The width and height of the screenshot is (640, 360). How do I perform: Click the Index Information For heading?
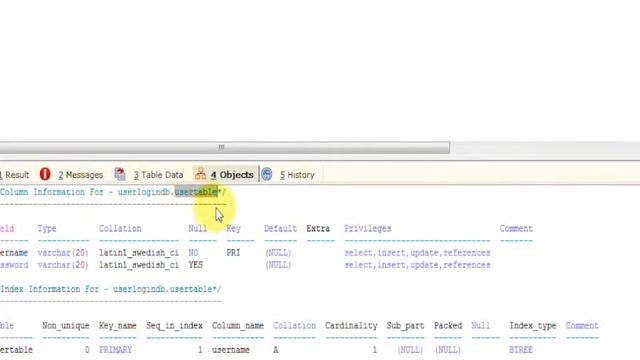point(111,289)
